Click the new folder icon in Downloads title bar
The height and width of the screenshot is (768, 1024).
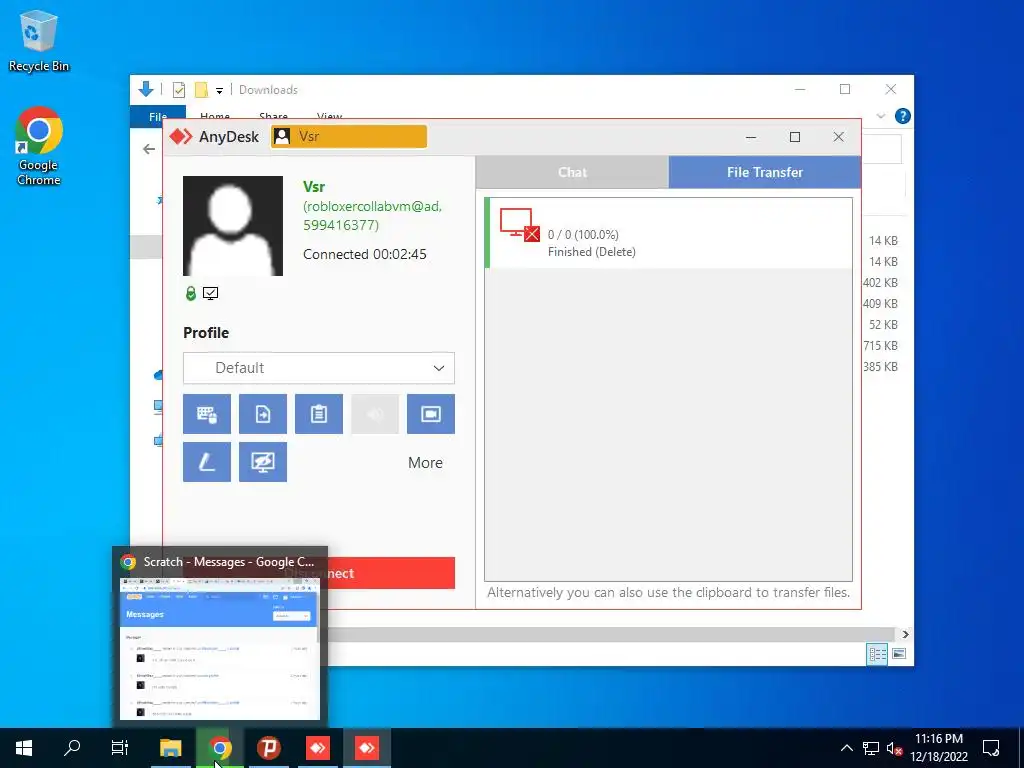pyautogui.click(x=202, y=89)
